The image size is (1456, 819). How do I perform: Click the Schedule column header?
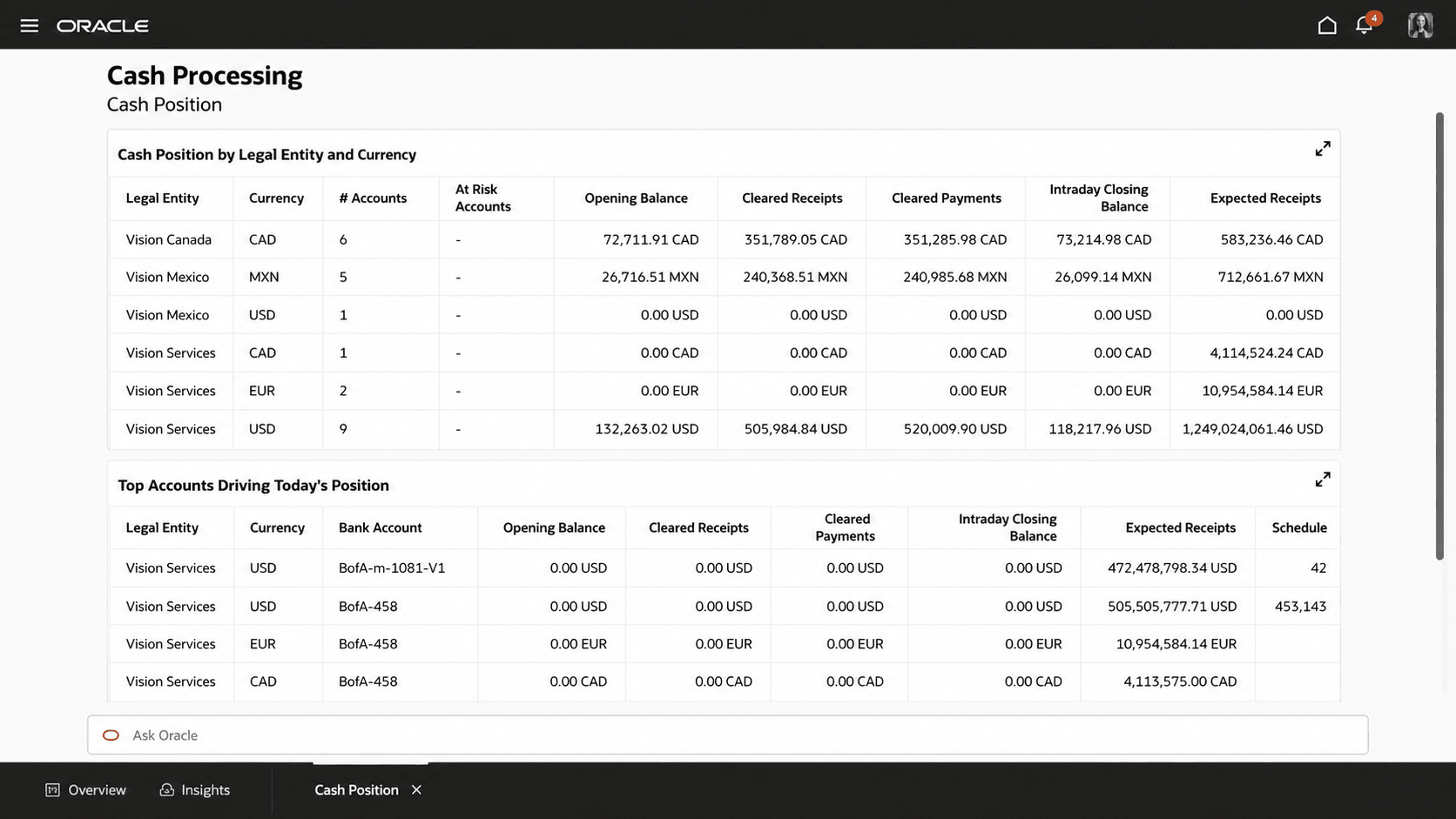1299,528
